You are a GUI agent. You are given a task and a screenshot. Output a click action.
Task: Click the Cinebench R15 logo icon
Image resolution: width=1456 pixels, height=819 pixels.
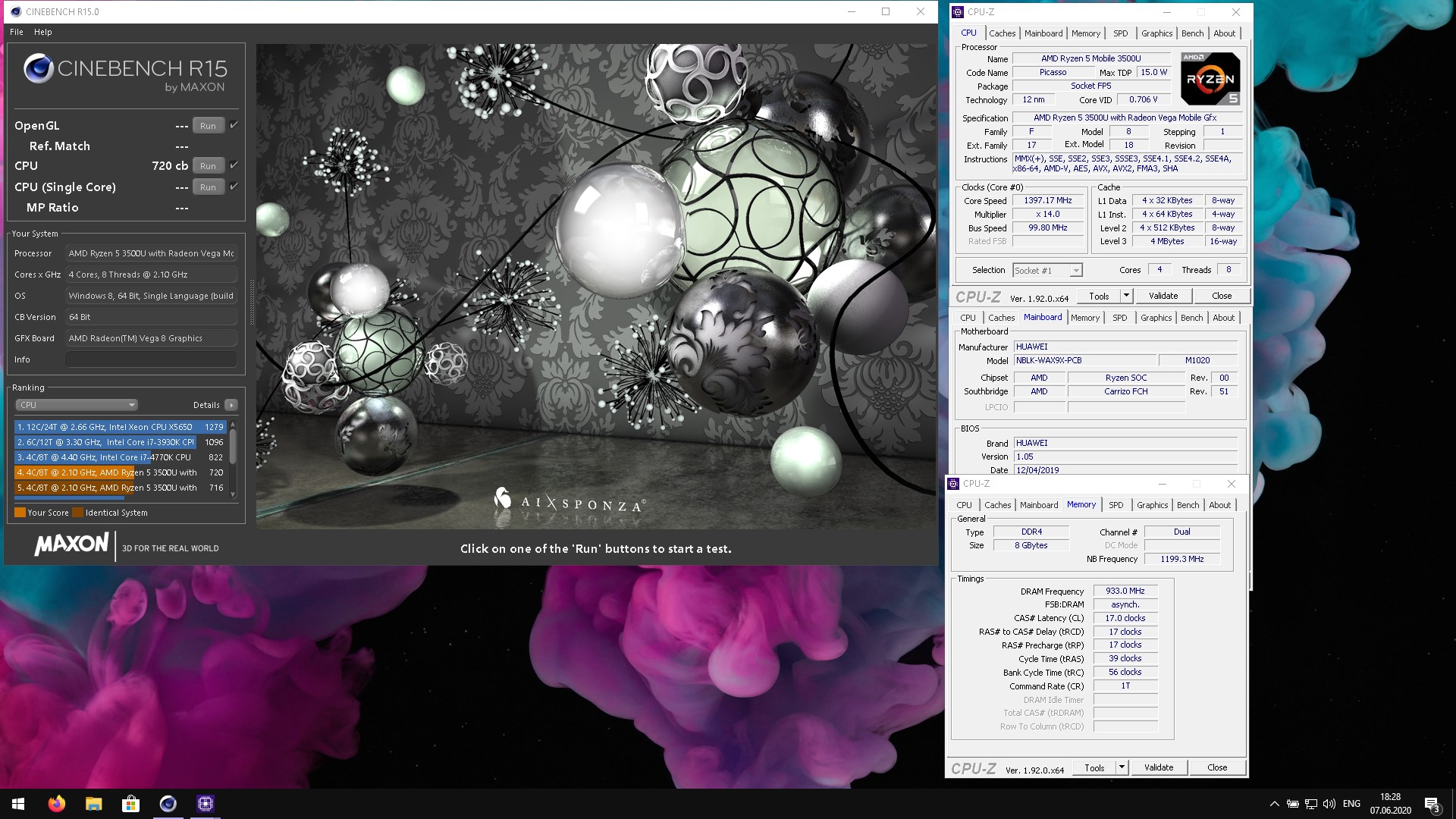point(38,69)
